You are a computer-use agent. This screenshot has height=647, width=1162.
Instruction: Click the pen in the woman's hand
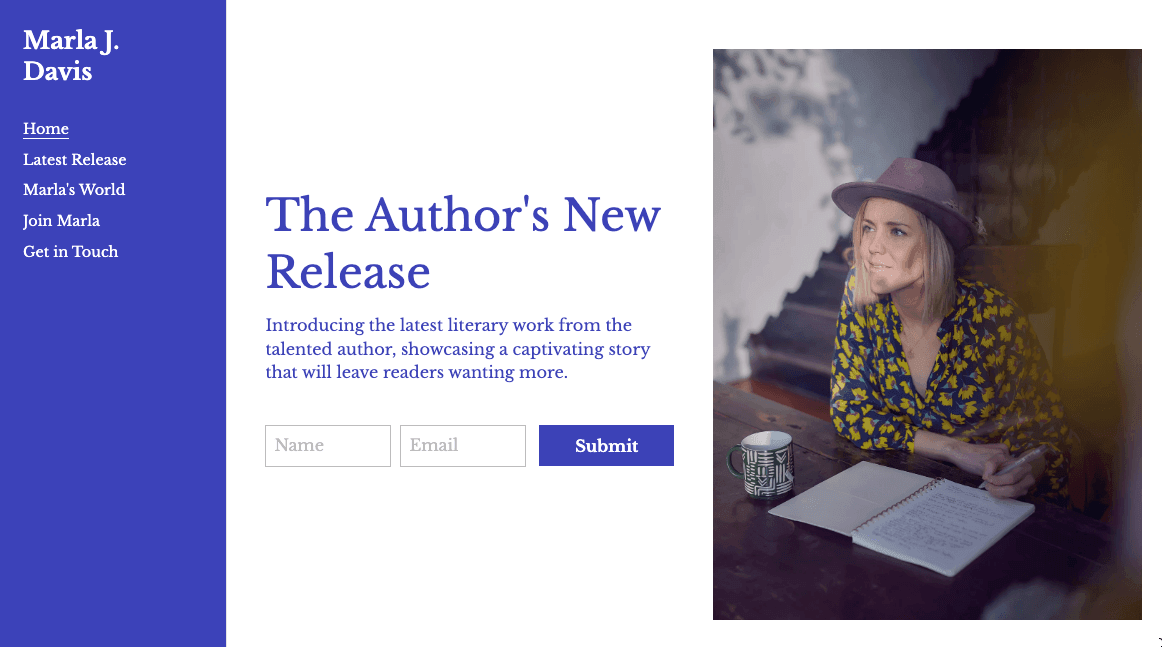click(1014, 465)
